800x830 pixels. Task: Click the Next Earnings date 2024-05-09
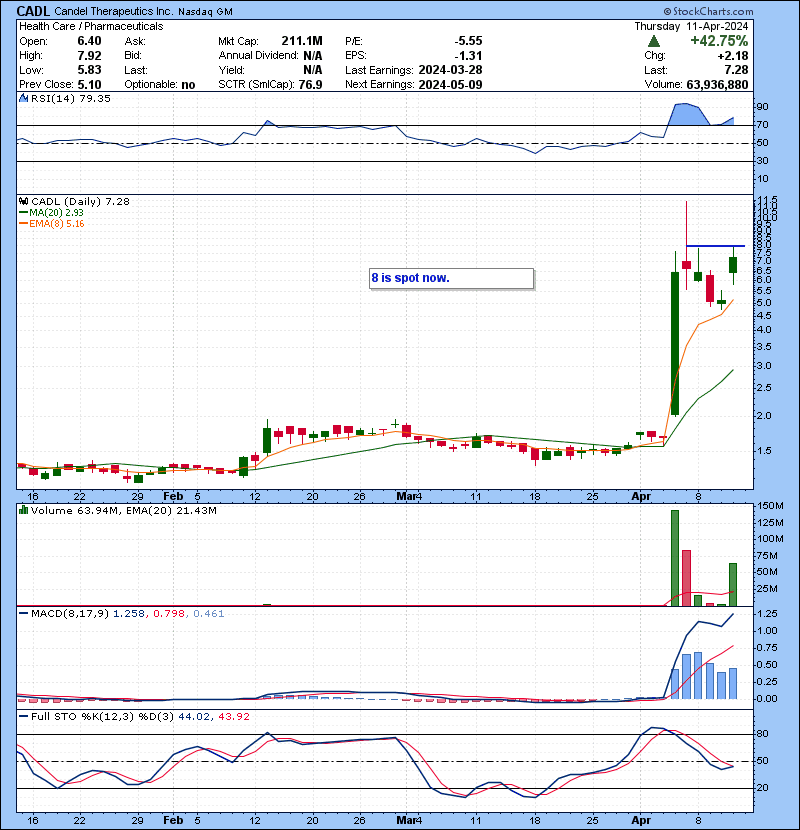click(450, 85)
